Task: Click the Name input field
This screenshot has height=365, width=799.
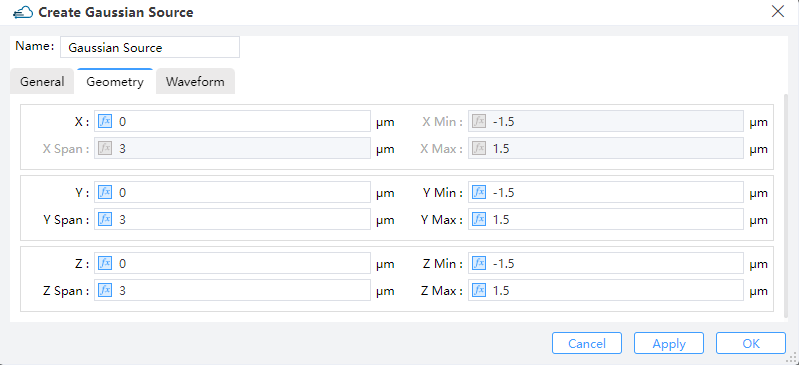Action: (150, 47)
